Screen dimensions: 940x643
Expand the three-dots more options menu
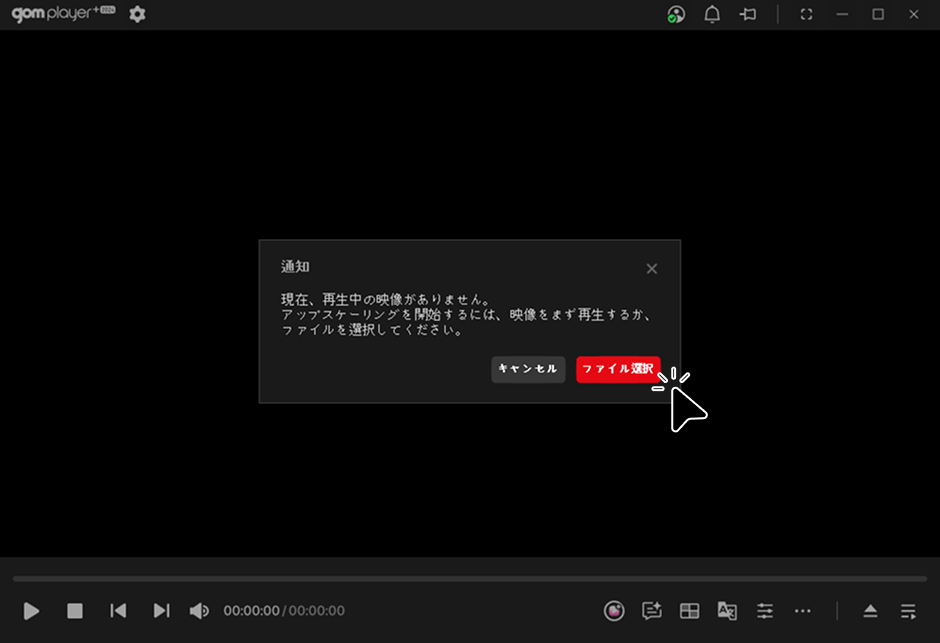[x=802, y=610]
